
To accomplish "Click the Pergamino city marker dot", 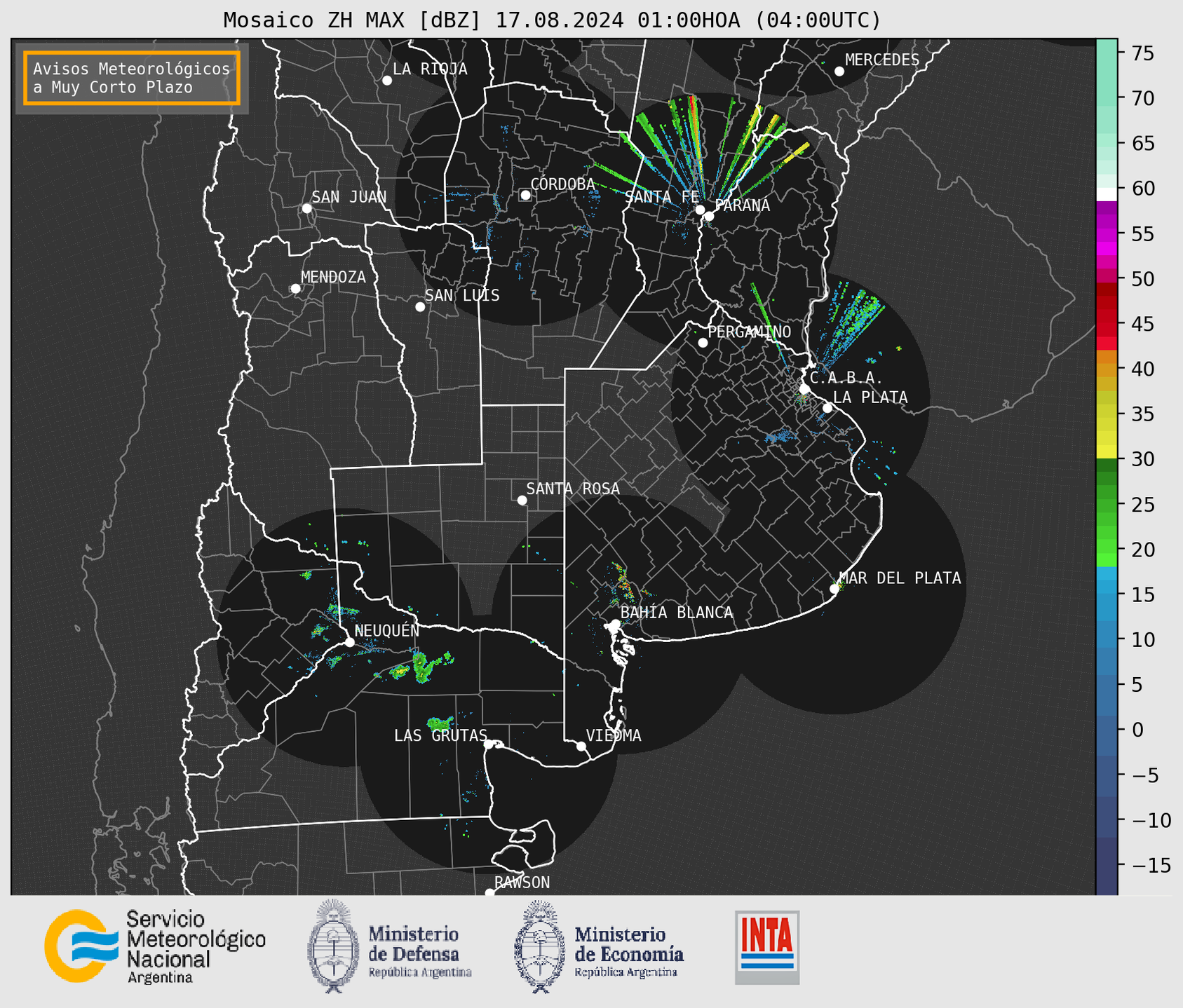I will click(703, 343).
